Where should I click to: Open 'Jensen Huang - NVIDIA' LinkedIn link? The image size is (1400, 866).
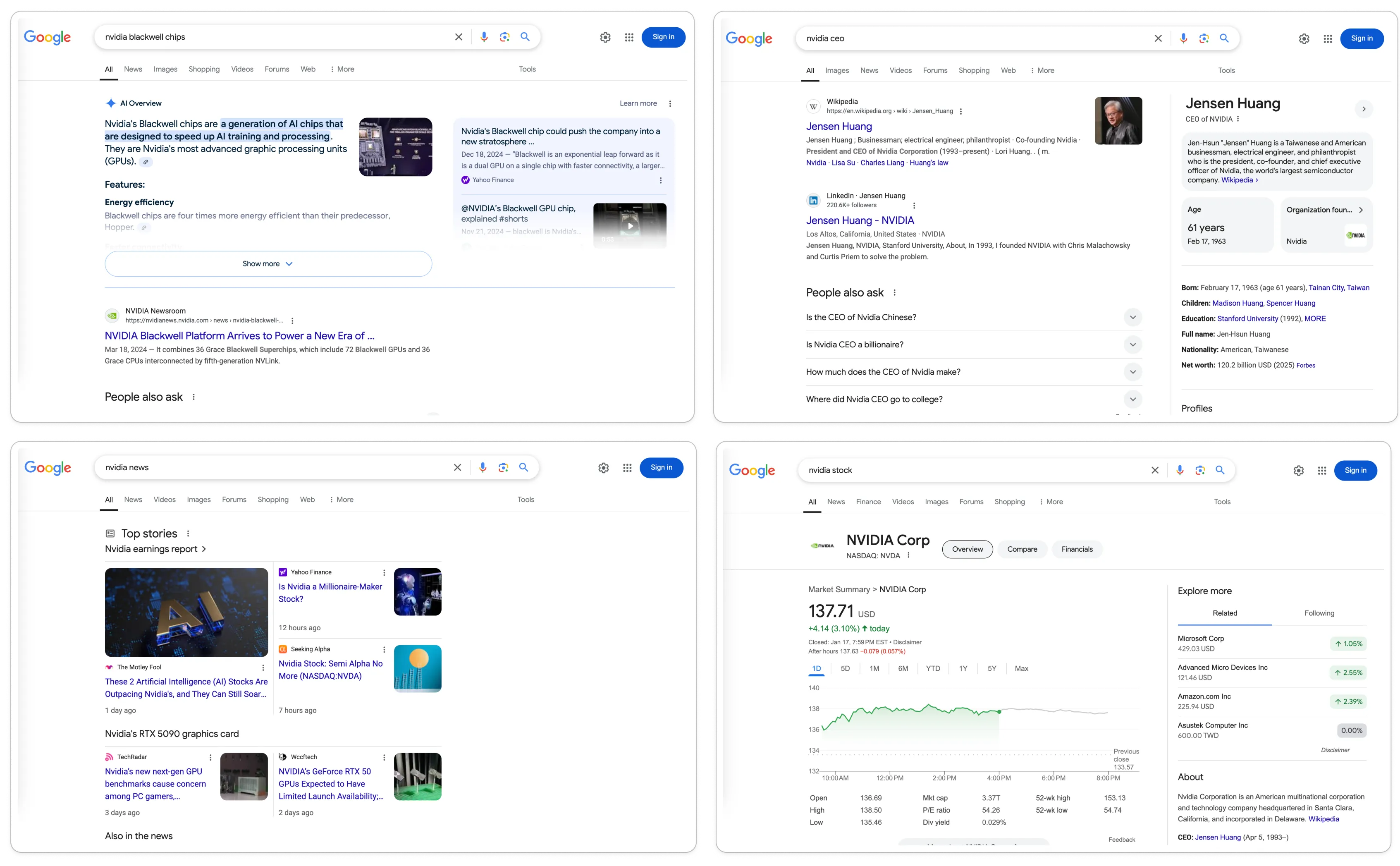[x=860, y=220]
